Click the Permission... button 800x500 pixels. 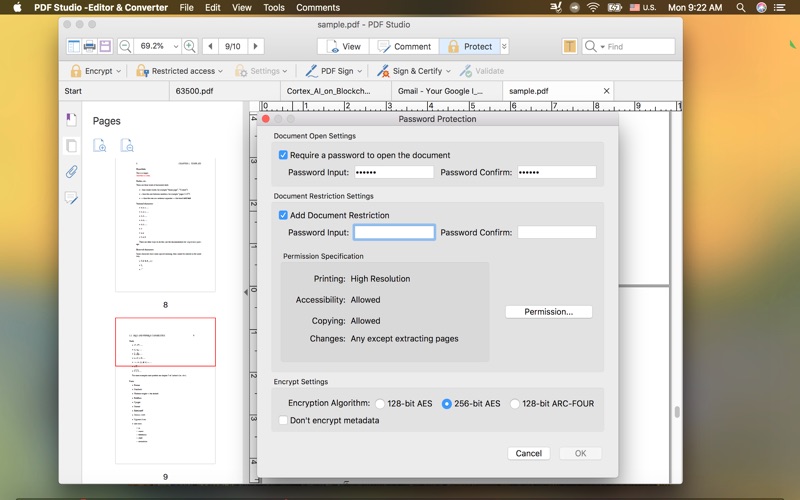[548, 312]
